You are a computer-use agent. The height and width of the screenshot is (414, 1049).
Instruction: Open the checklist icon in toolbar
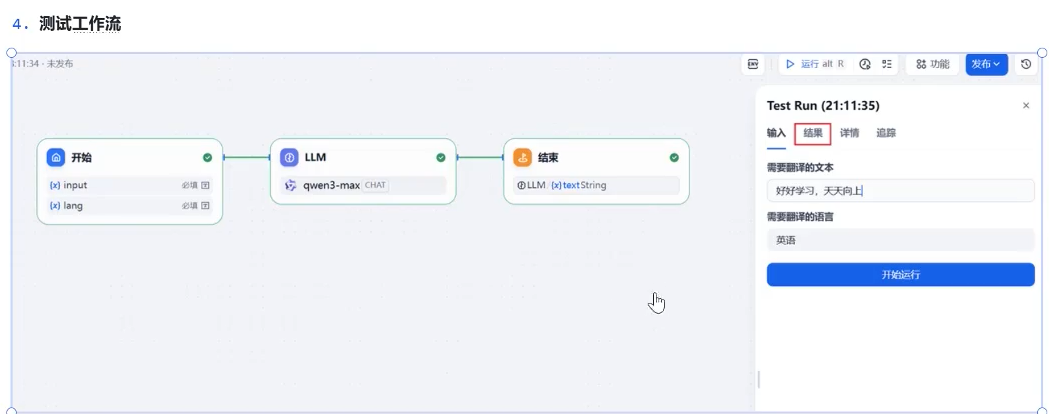click(887, 64)
